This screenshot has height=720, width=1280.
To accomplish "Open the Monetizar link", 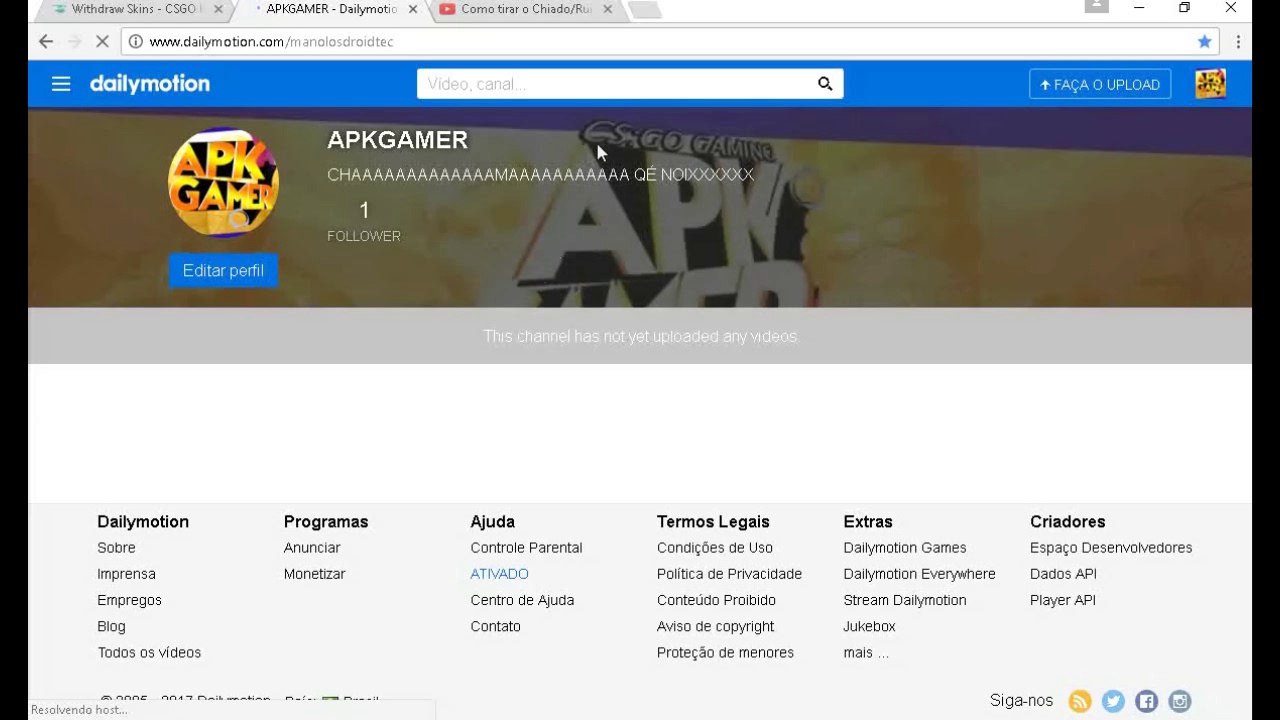I will pos(314,574).
